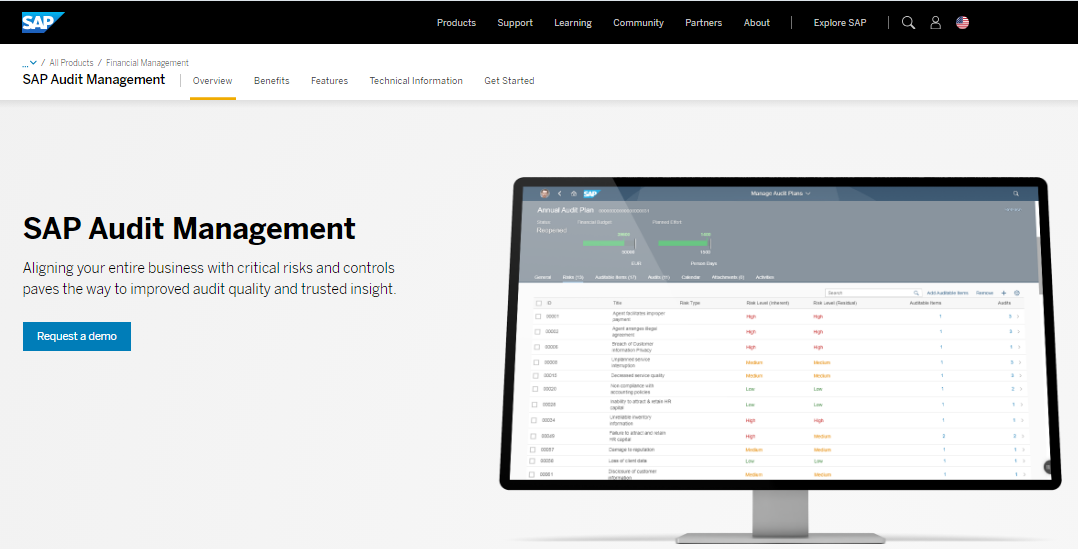Click back arrow in Audit Plan screenshot
Screen dimensions: 1078x549
pos(560,194)
